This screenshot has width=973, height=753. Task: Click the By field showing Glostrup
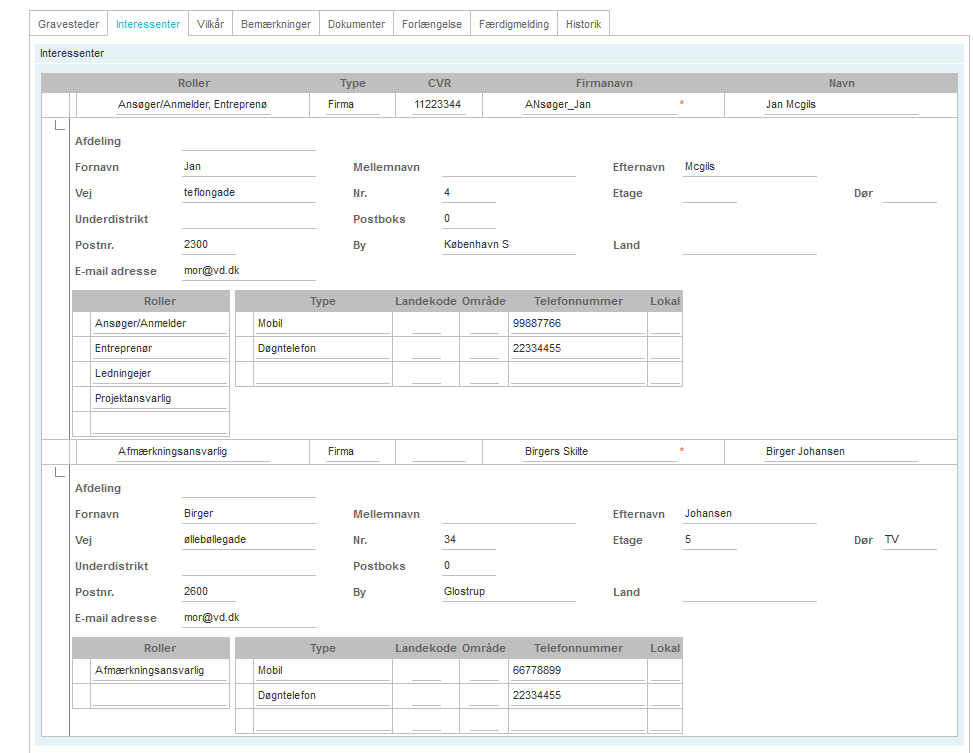pyautogui.click(x=508, y=592)
